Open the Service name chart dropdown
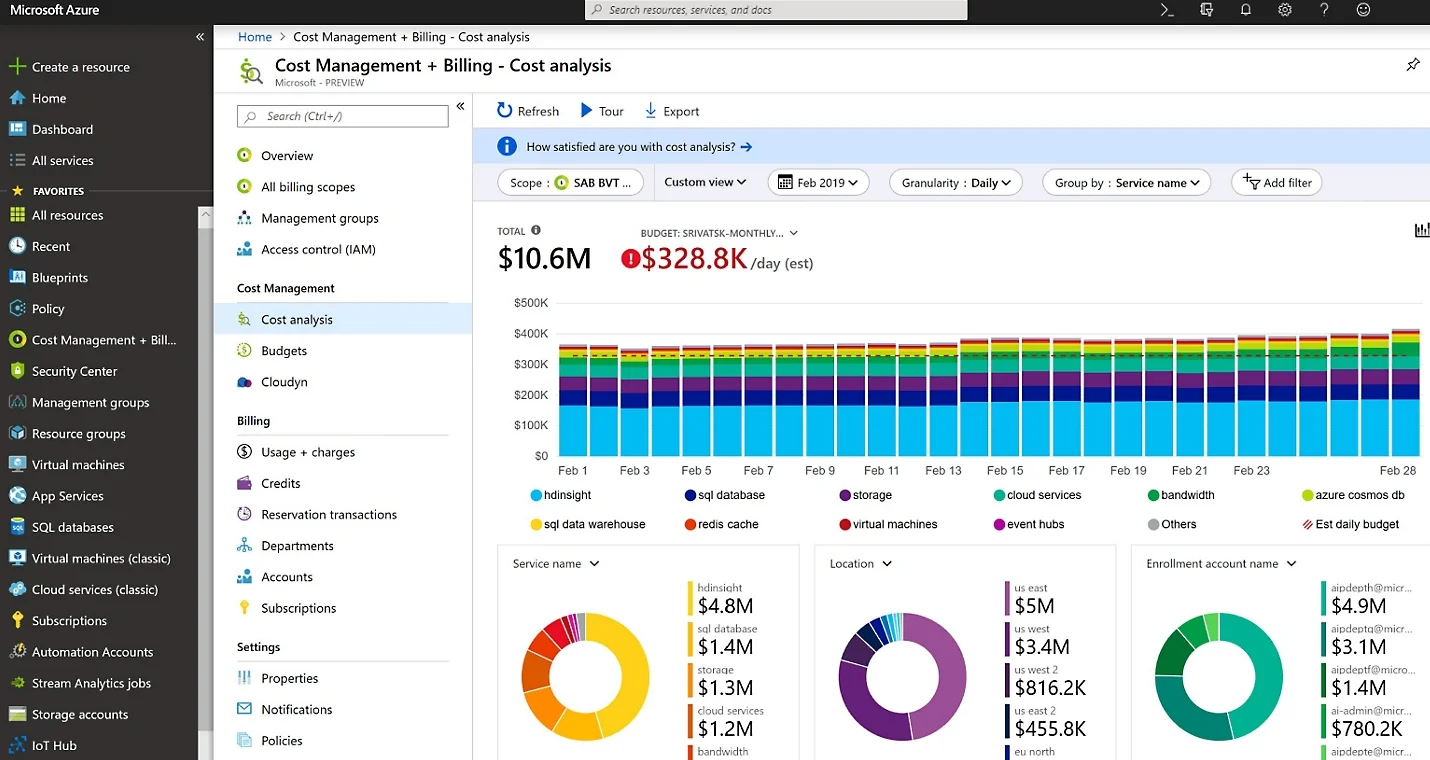This screenshot has width=1430, height=760. click(x=595, y=564)
